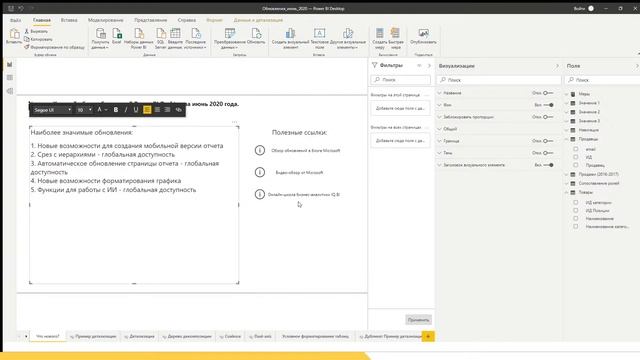Toggle the Тень switch

(548, 153)
